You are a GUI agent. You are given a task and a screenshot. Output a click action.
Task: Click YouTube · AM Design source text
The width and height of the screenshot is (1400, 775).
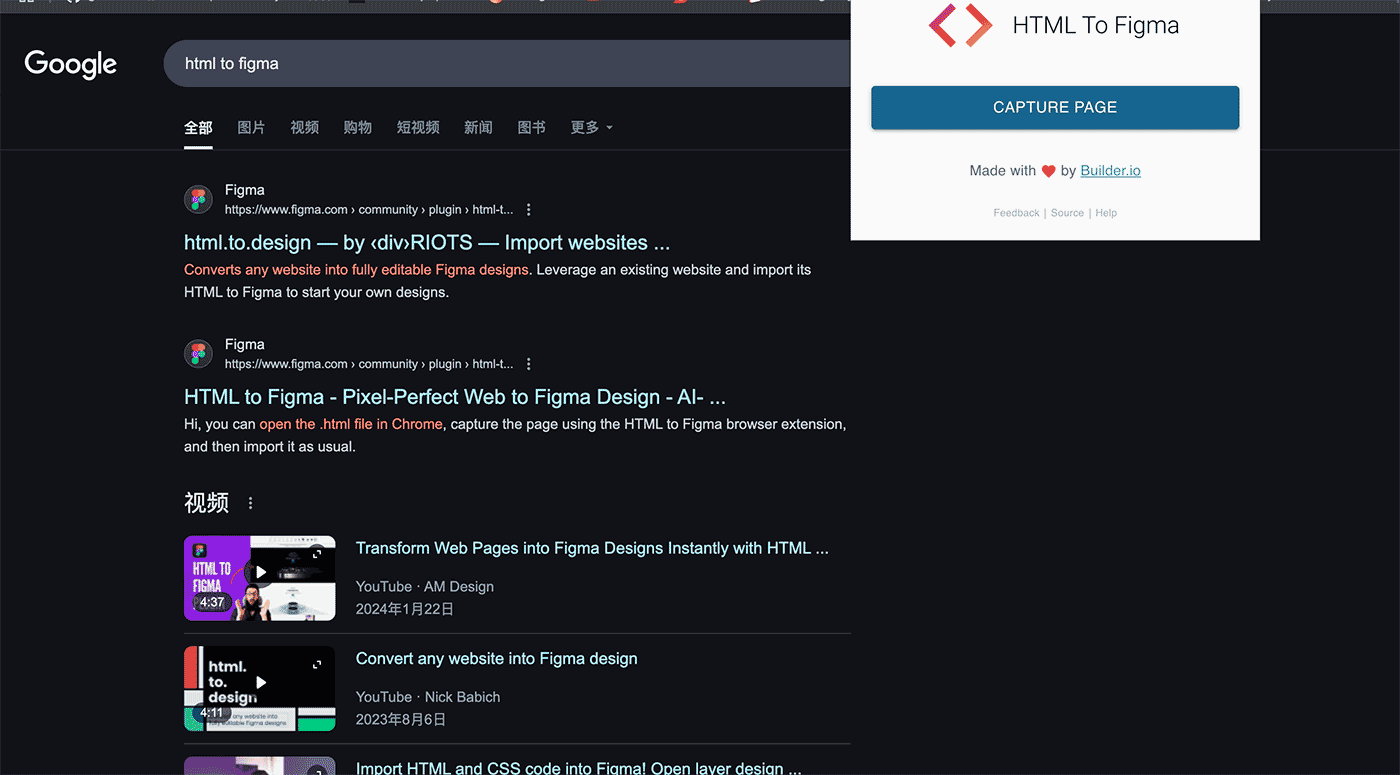tap(425, 587)
